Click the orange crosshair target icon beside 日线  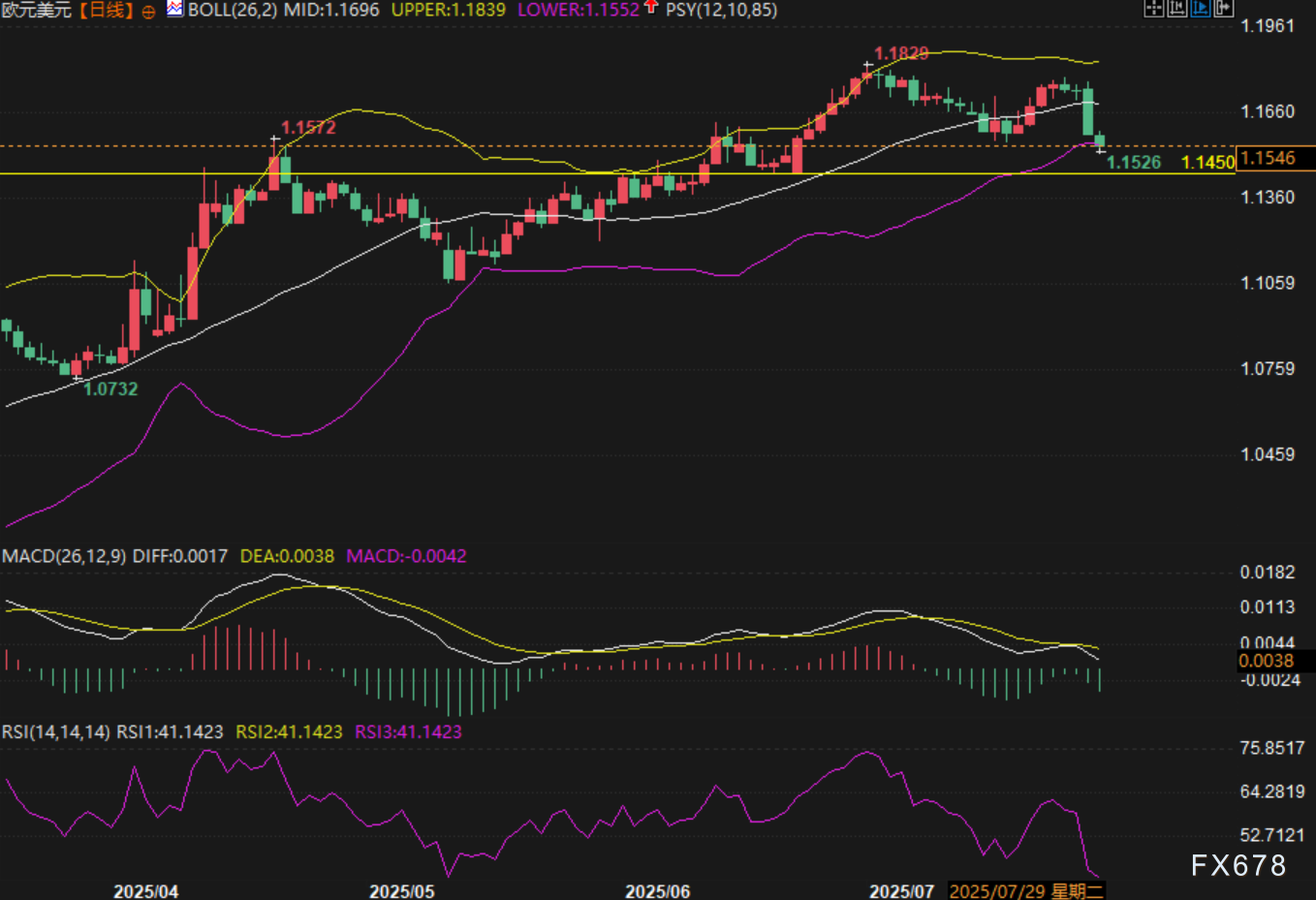pyautogui.click(x=148, y=12)
